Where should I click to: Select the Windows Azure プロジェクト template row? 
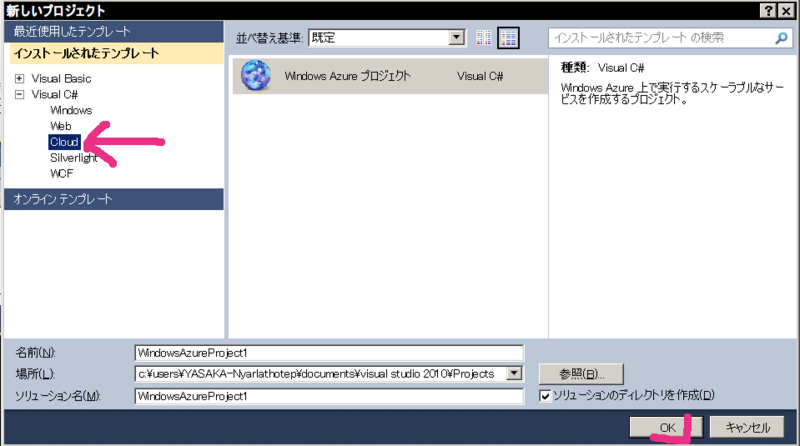(390, 76)
